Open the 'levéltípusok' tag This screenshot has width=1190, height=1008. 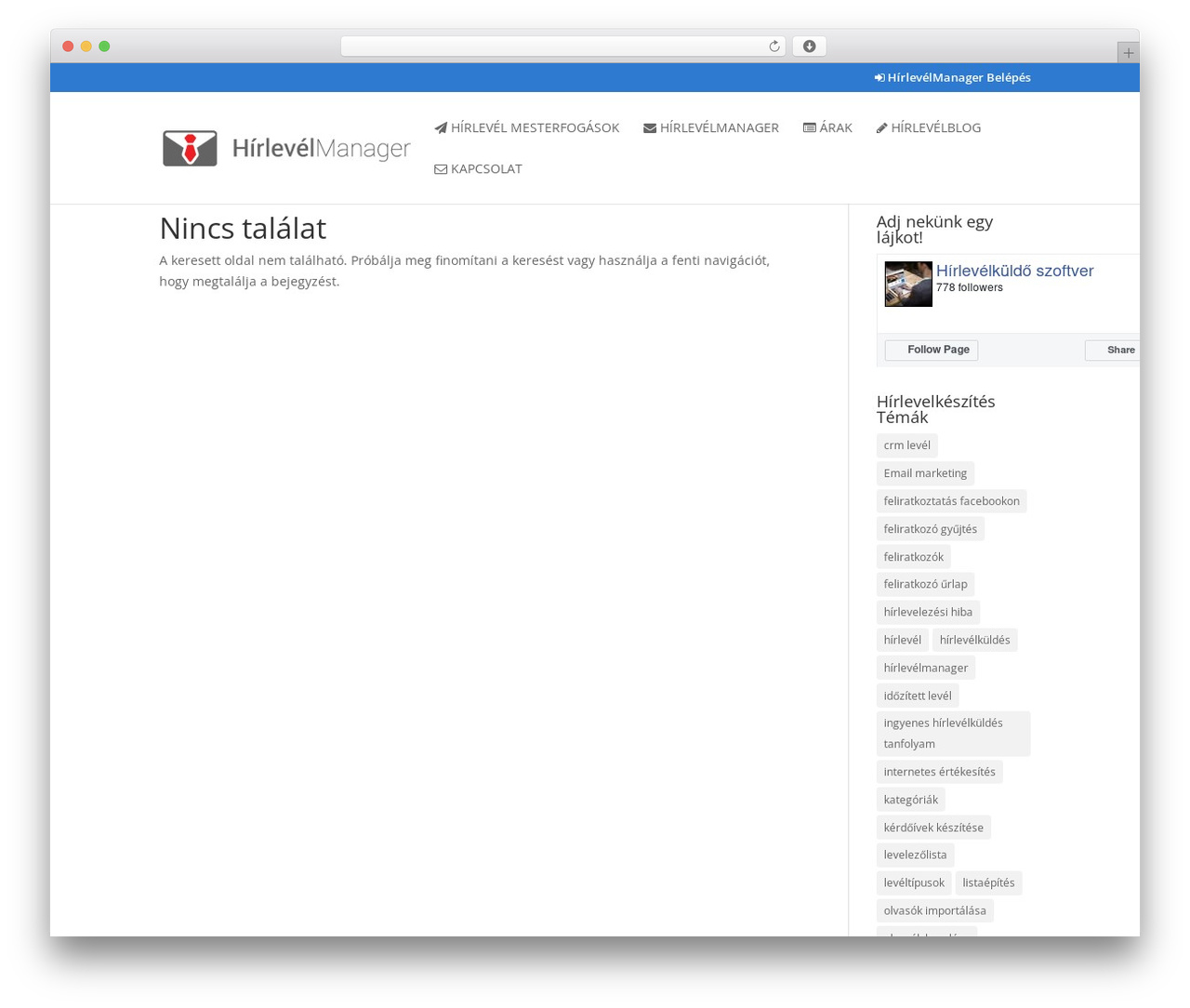coord(914,882)
